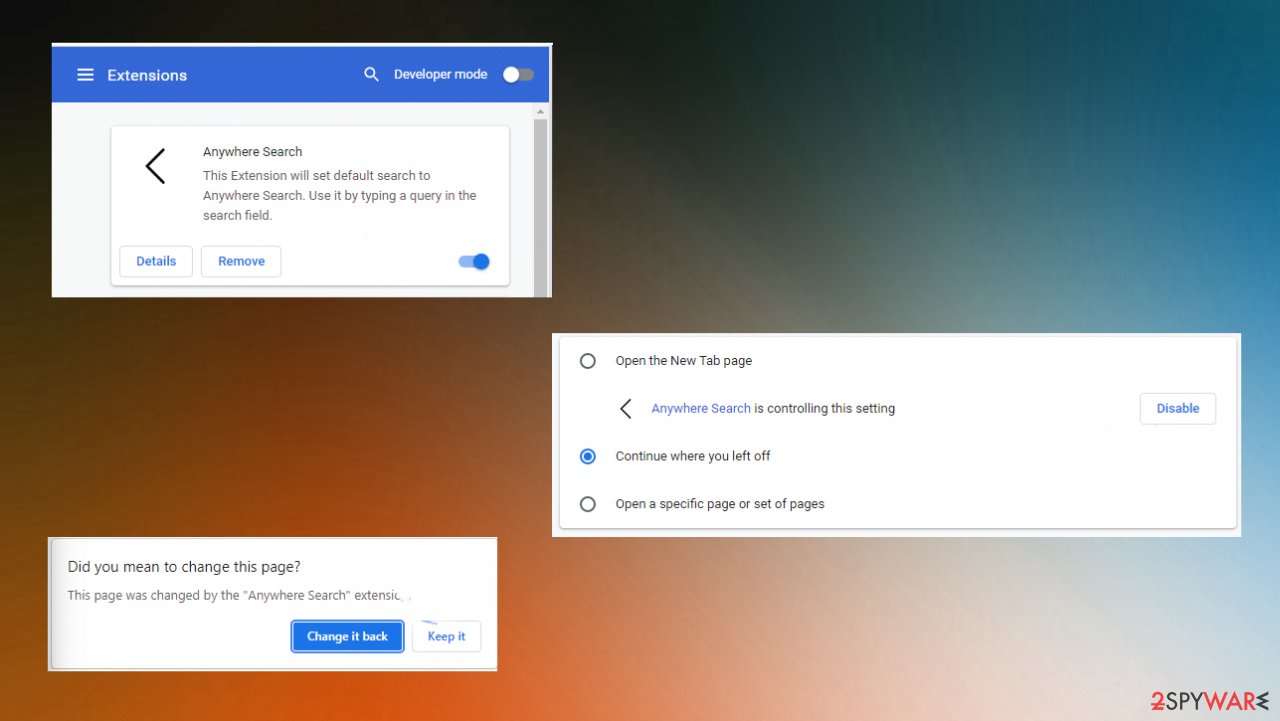Open the Extensions hamburger menu
Image resolution: width=1280 pixels, height=721 pixels.
85,75
